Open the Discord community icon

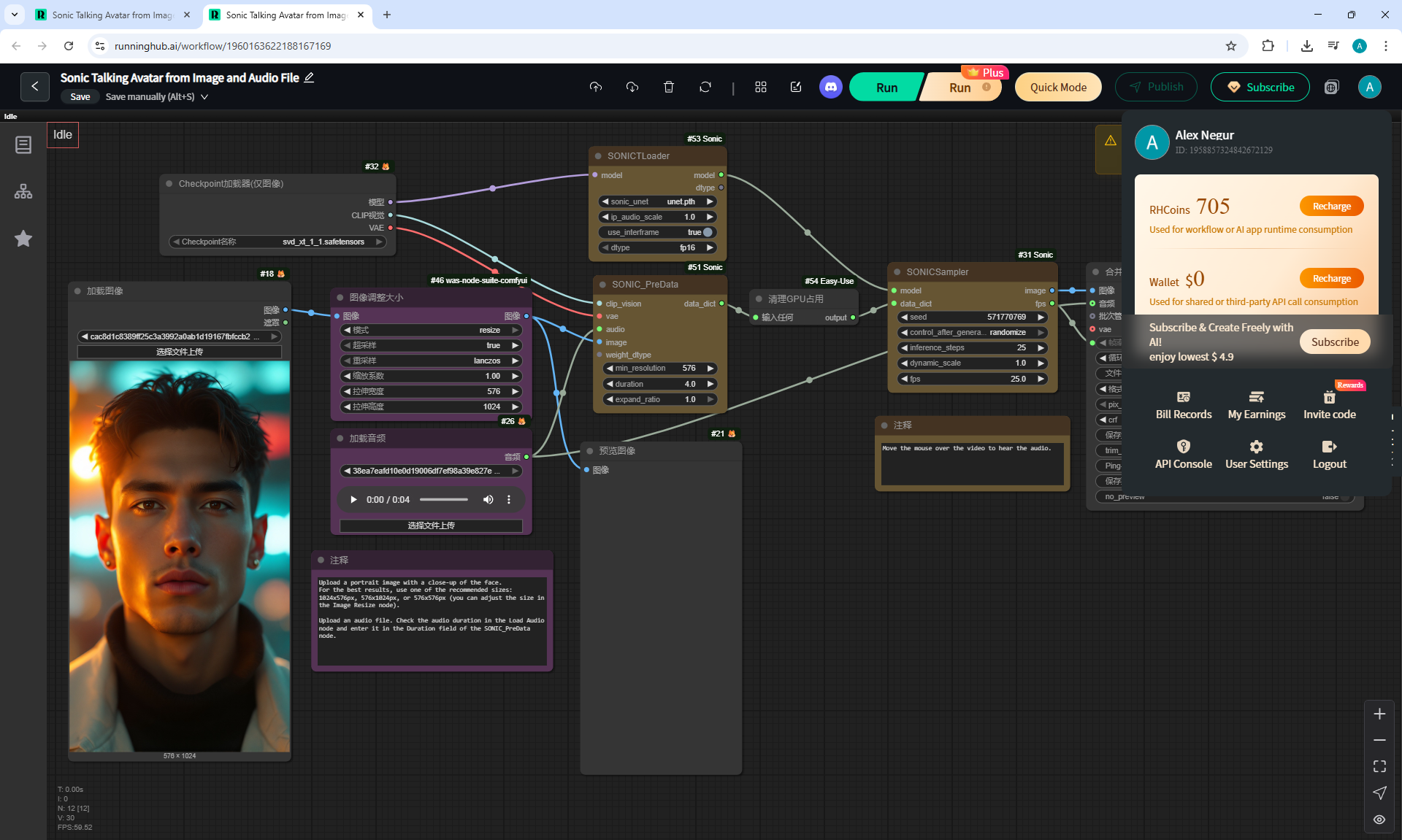tap(830, 87)
